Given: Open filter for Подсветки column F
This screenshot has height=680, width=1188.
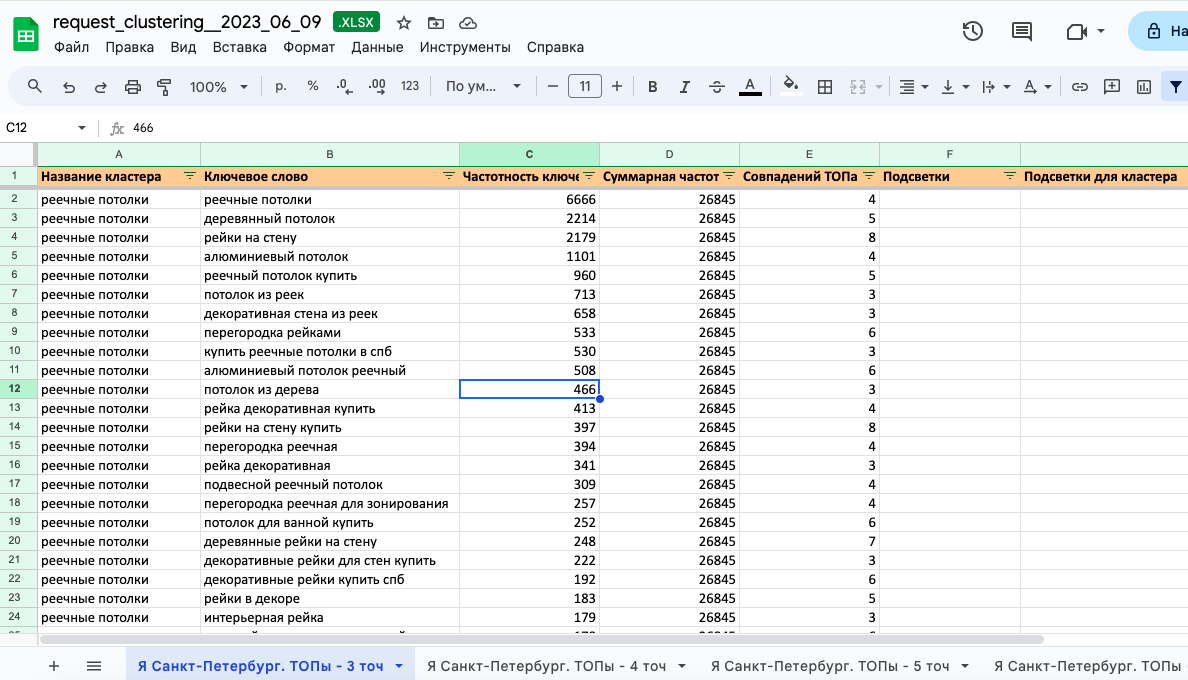Looking at the screenshot, I should (1009, 176).
